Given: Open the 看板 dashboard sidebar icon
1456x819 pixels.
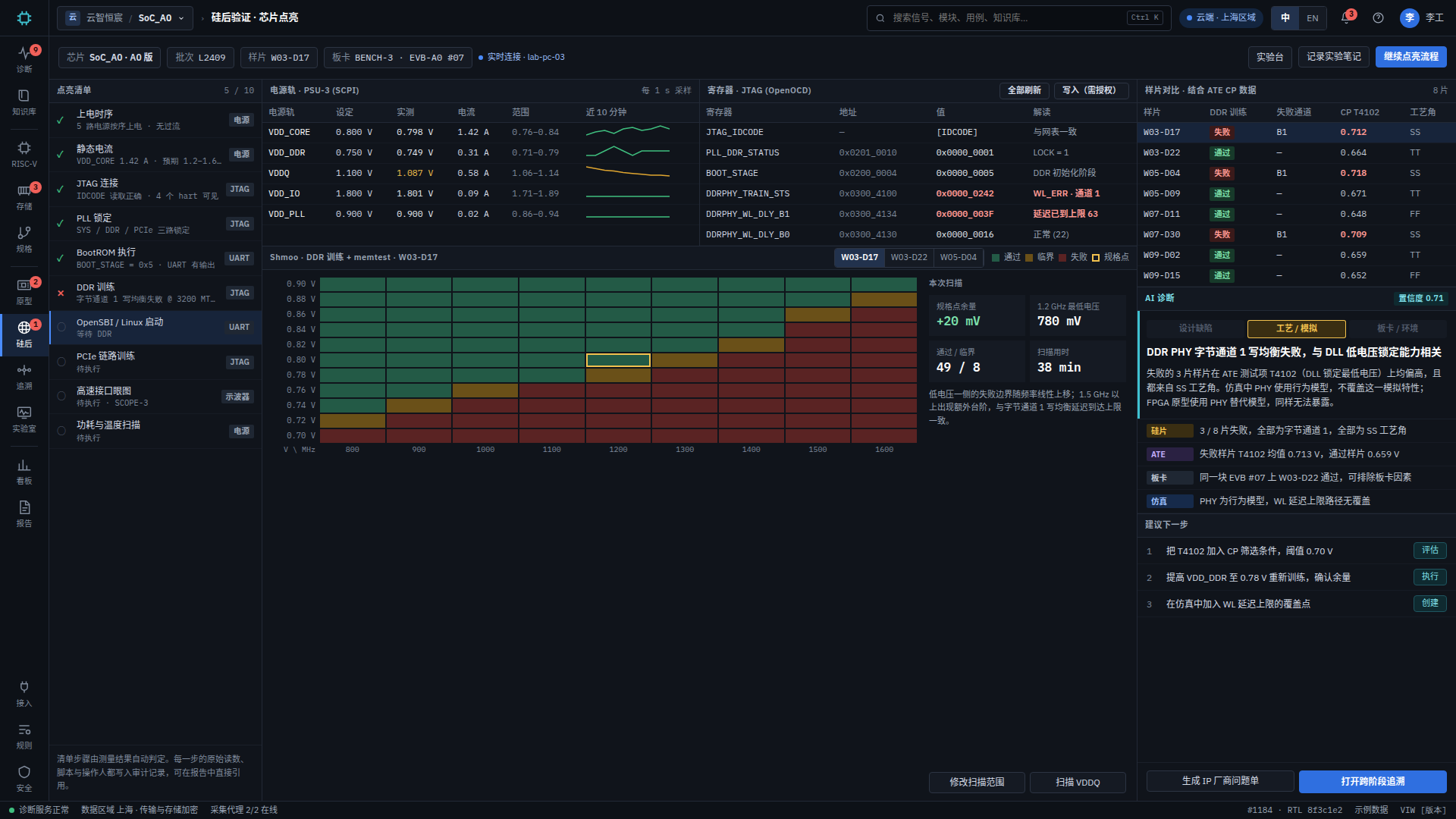Looking at the screenshot, I should pos(24,471).
